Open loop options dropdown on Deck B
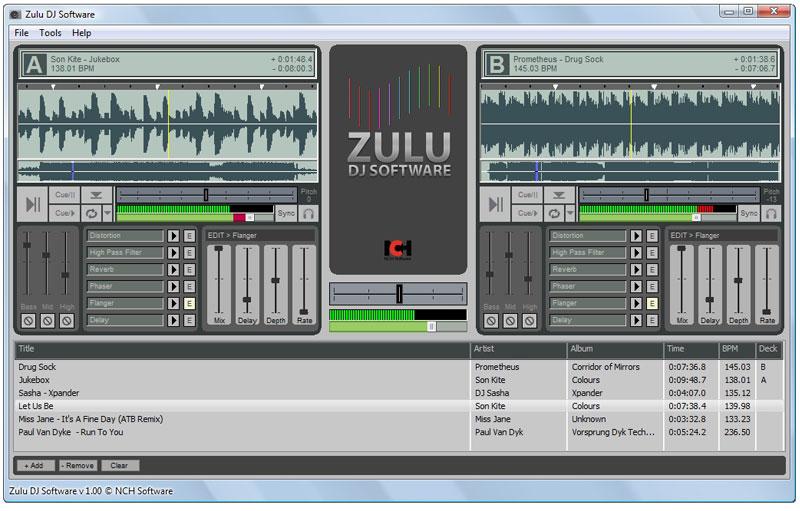 (570, 213)
